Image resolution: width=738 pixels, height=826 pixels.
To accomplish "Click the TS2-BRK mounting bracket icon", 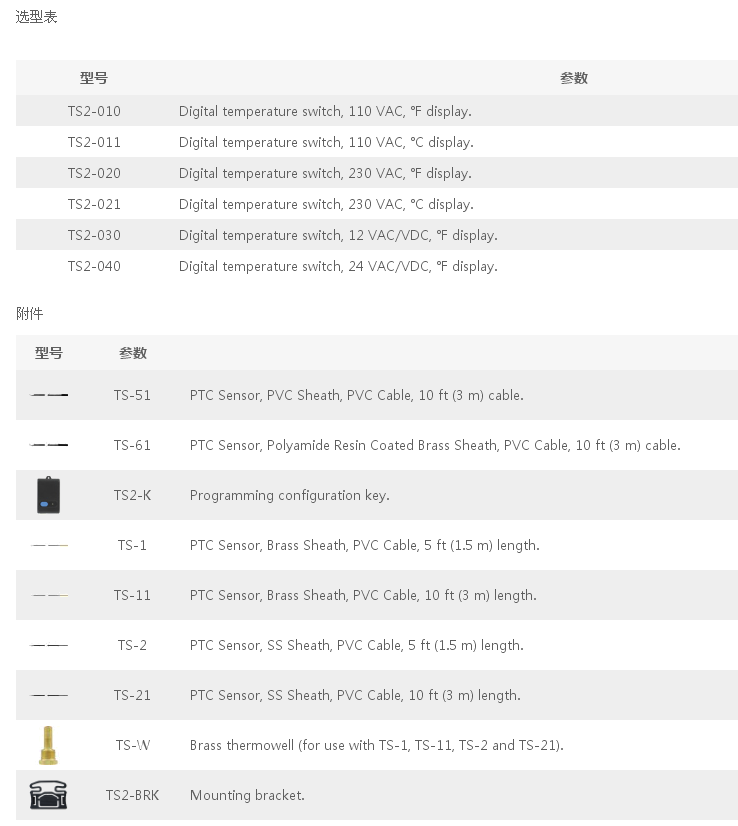I will tap(48, 795).
